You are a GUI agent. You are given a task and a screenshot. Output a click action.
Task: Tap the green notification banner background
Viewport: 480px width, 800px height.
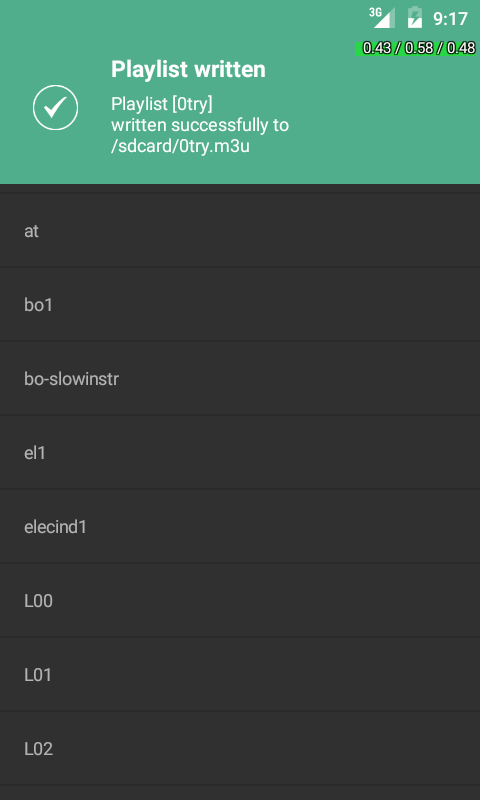point(240,92)
